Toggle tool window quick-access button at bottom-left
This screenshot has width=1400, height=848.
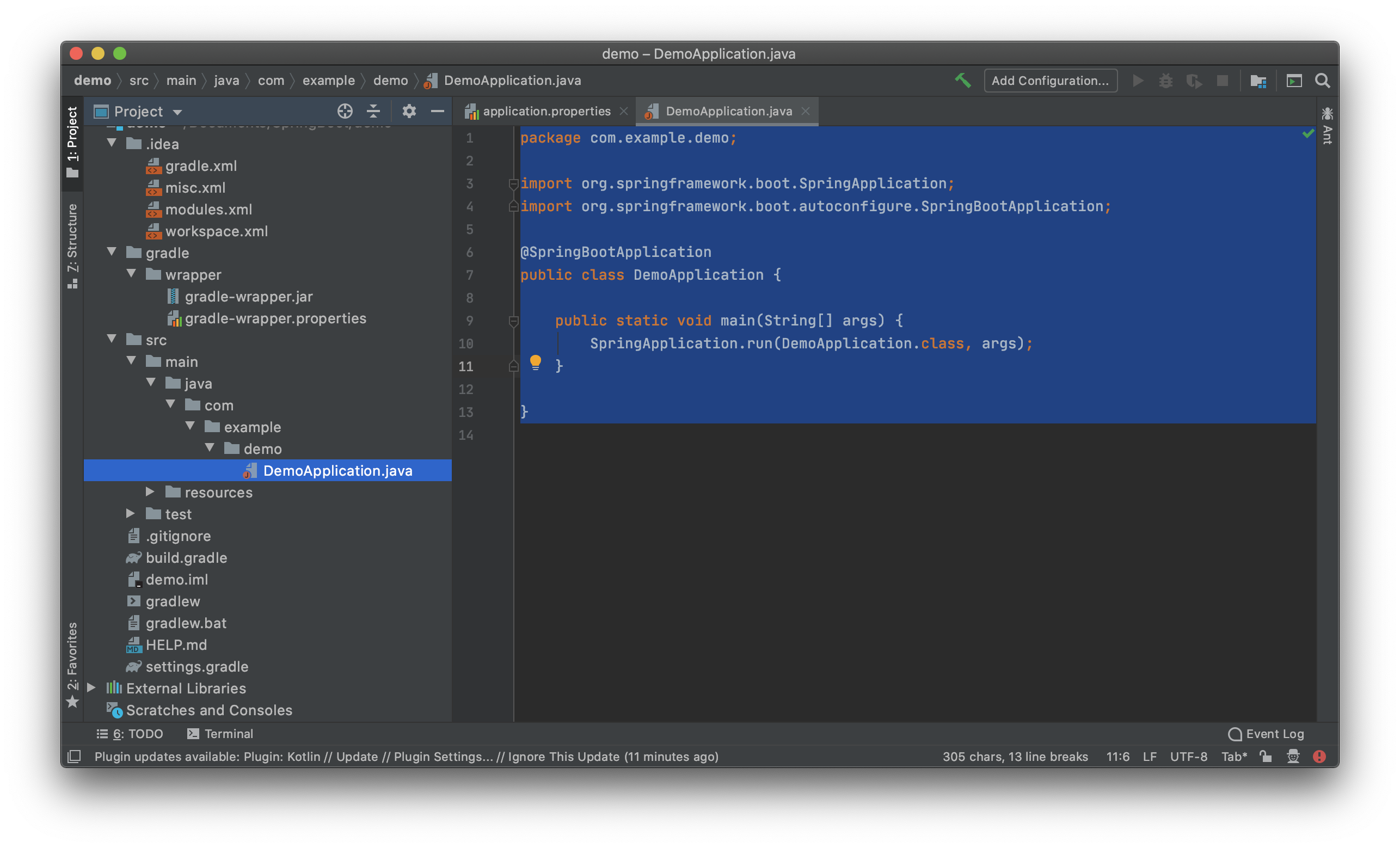point(75,757)
